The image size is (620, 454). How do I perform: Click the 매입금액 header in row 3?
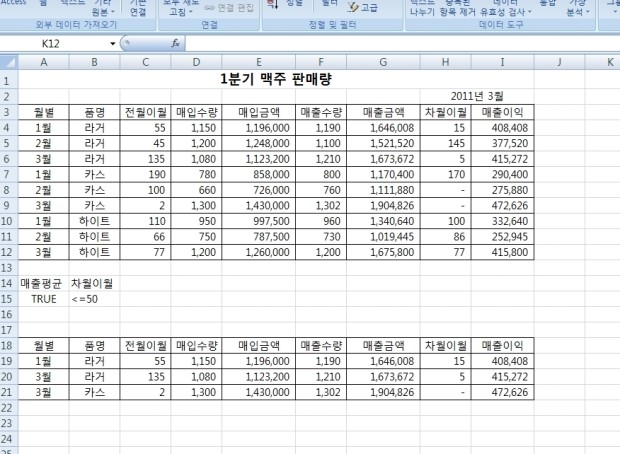click(x=259, y=112)
